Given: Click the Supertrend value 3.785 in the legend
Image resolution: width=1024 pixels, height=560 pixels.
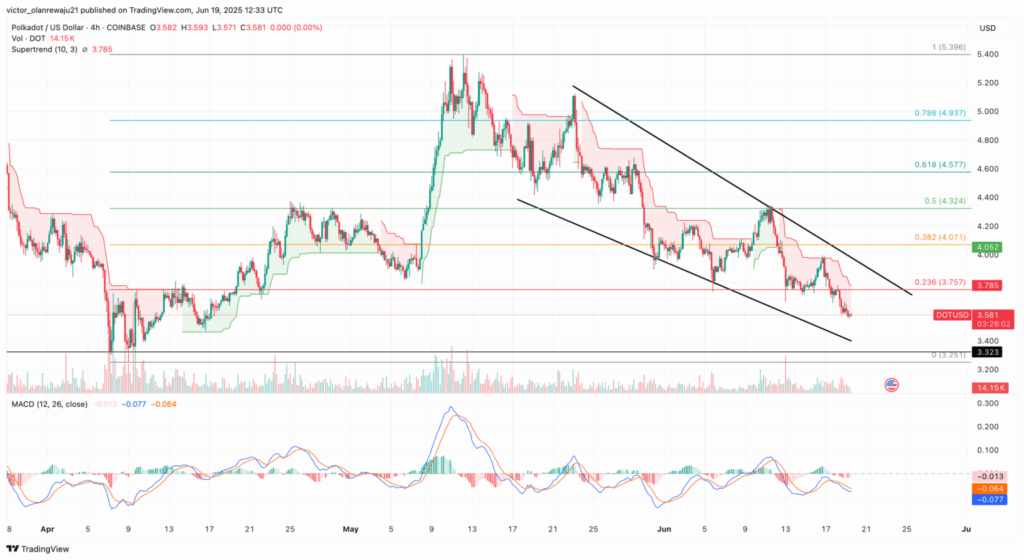Looking at the screenshot, I should (x=102, y=50).
